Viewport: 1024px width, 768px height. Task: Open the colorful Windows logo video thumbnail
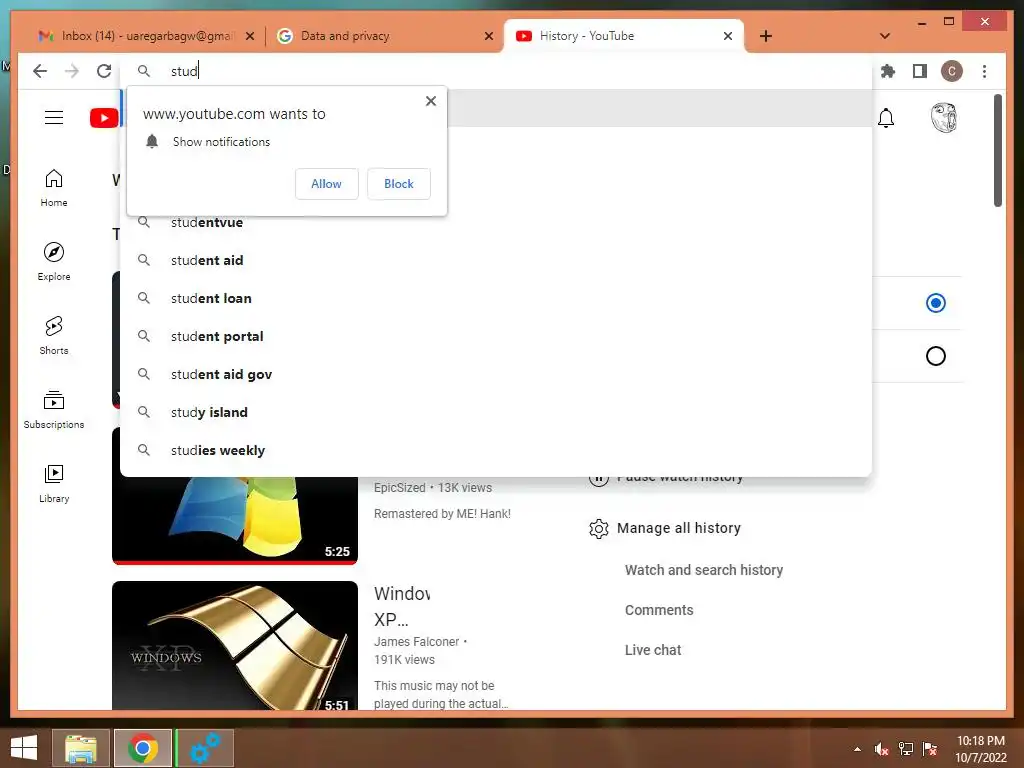point(235,520)
